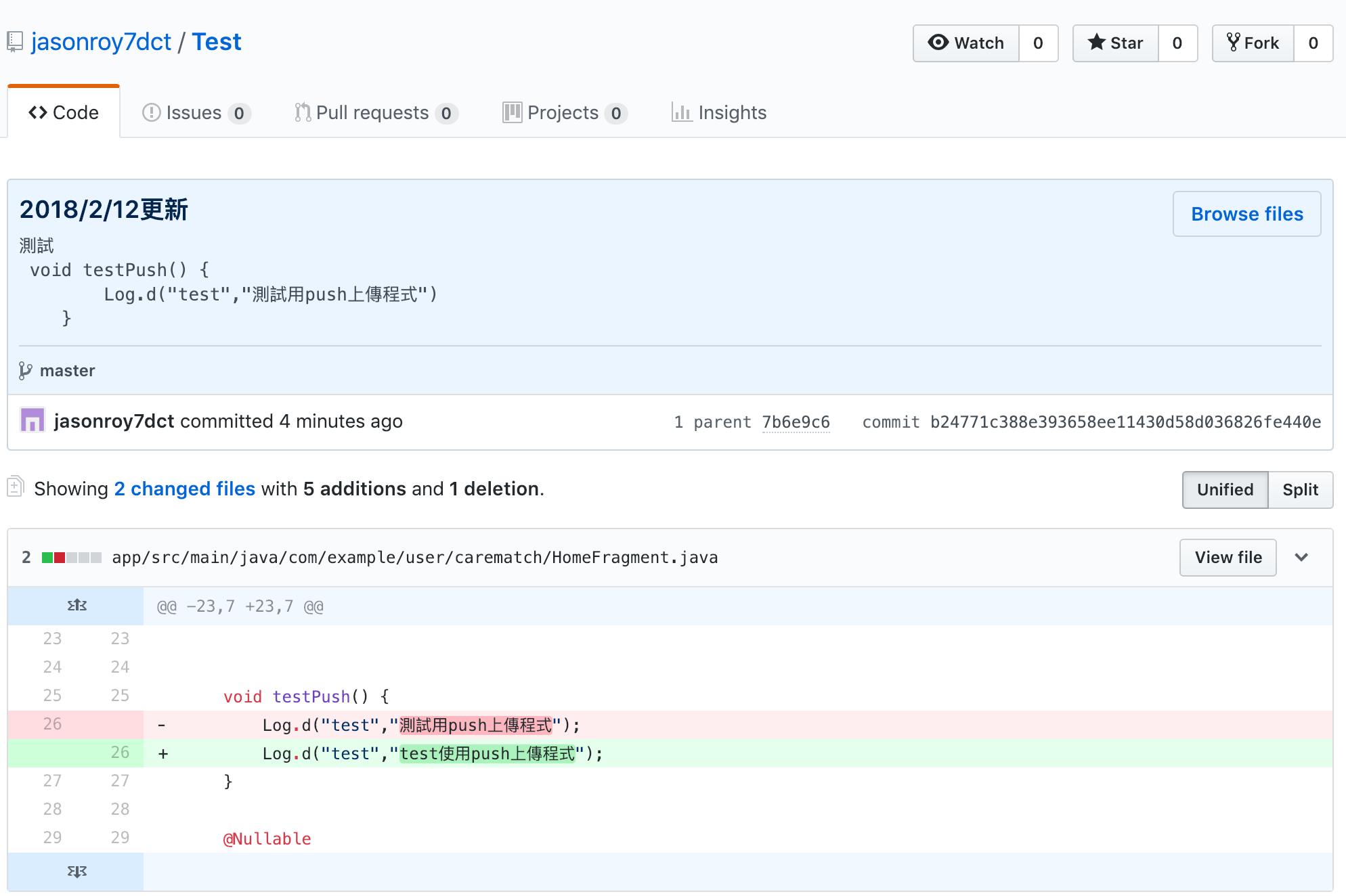Click the View file button
This screenshot has width=1346, height=896.
pyautogui.click(x=1228, y=558)
